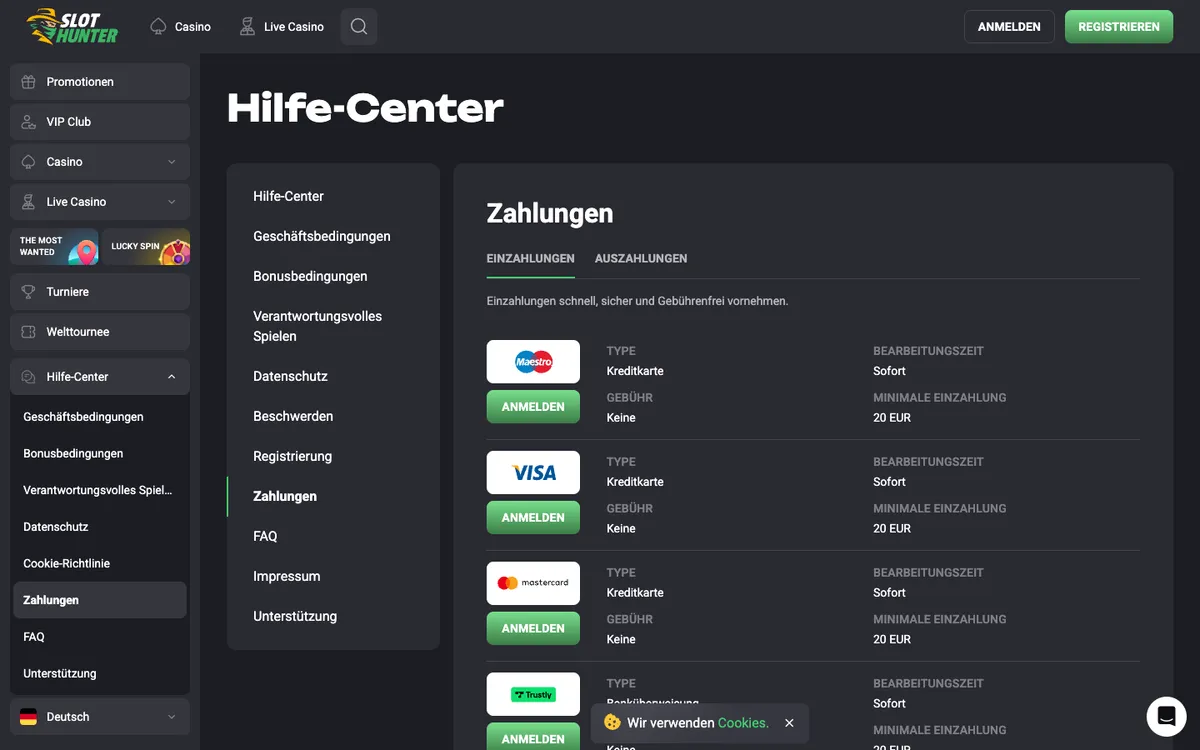Click Anmelden under the VISA logo

(533, 518)
